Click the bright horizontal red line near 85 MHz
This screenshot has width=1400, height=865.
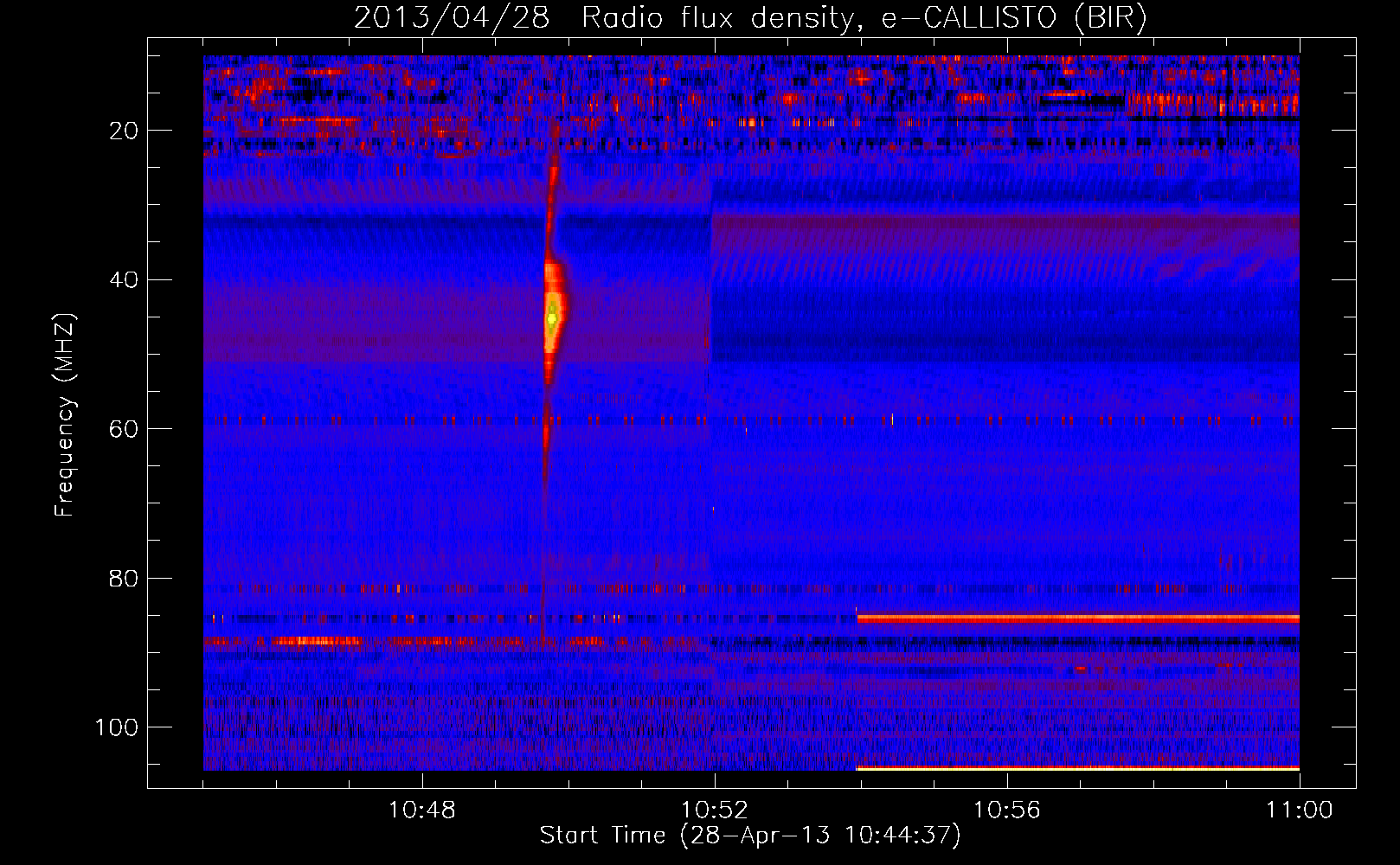coord(1078,618)
